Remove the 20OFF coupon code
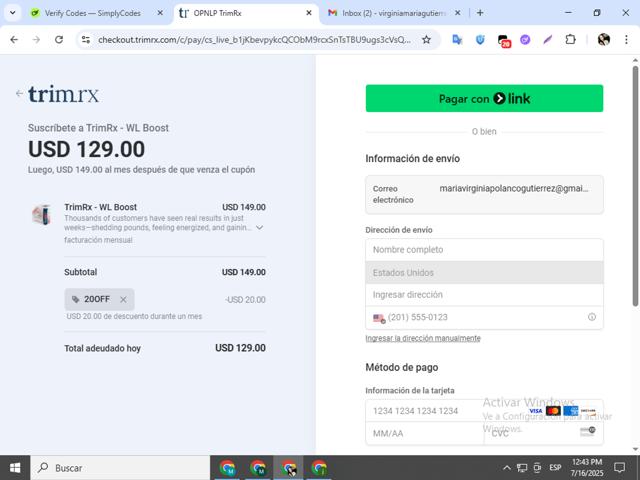This screenshot has height=480, width=640. [x=123, y=300]
